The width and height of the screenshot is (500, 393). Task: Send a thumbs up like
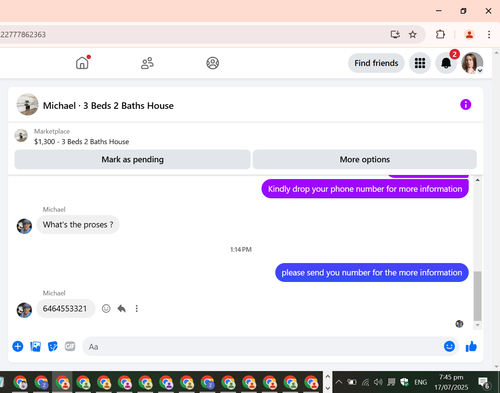click(471, 347)
